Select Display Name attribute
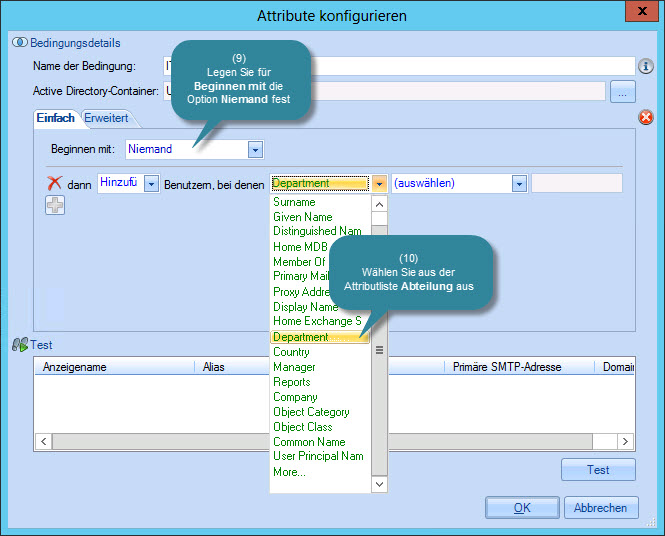 tap(305, 307)
